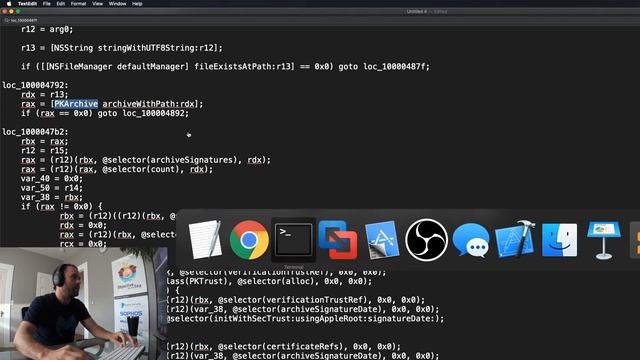
Task: Click the 'rbx = rax;' line
Action: 44,141
